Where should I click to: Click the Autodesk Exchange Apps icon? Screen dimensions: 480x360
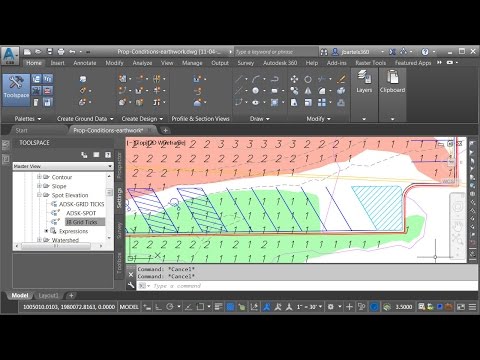click(393, 52)
